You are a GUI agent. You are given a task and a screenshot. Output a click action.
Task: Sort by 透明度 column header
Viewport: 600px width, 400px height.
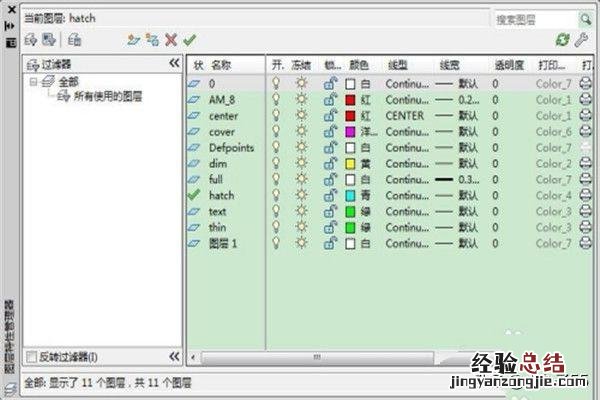point(509,65)
